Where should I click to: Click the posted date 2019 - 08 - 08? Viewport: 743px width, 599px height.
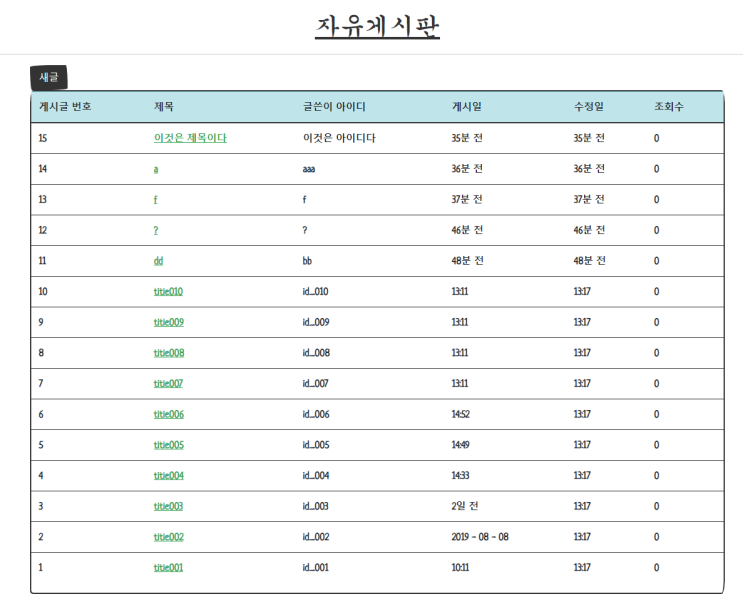480,537
